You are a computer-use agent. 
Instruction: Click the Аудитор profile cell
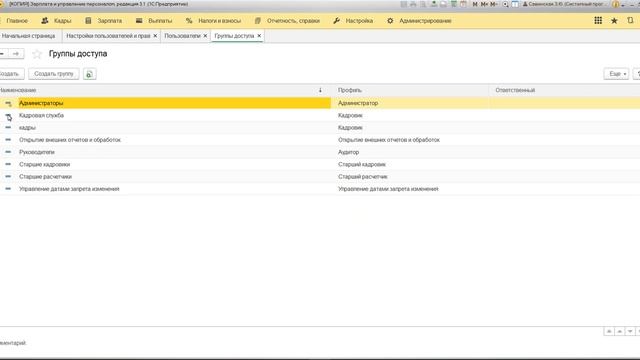[x=349, y=152]
